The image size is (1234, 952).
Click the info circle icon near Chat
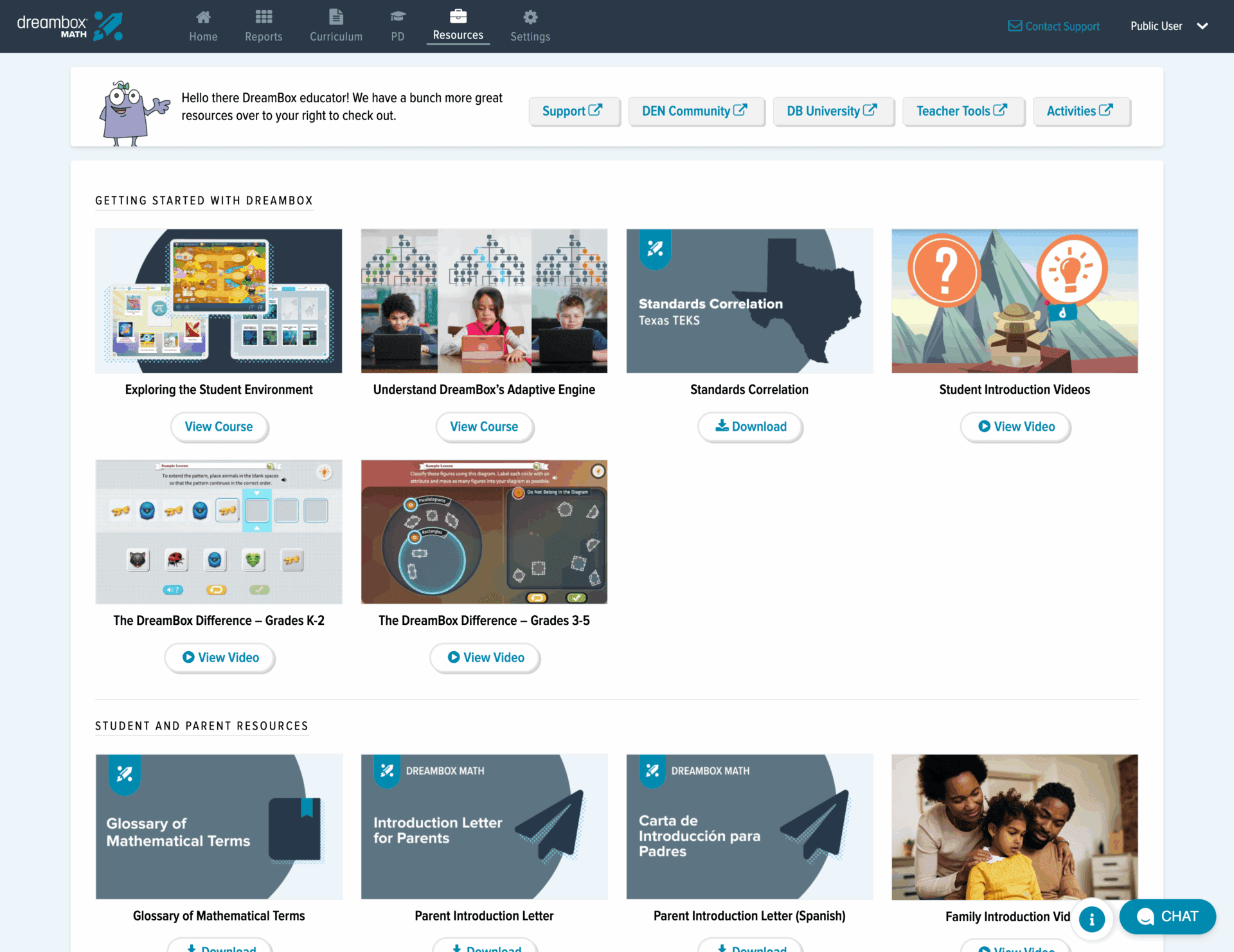[x=1091, y=919]
